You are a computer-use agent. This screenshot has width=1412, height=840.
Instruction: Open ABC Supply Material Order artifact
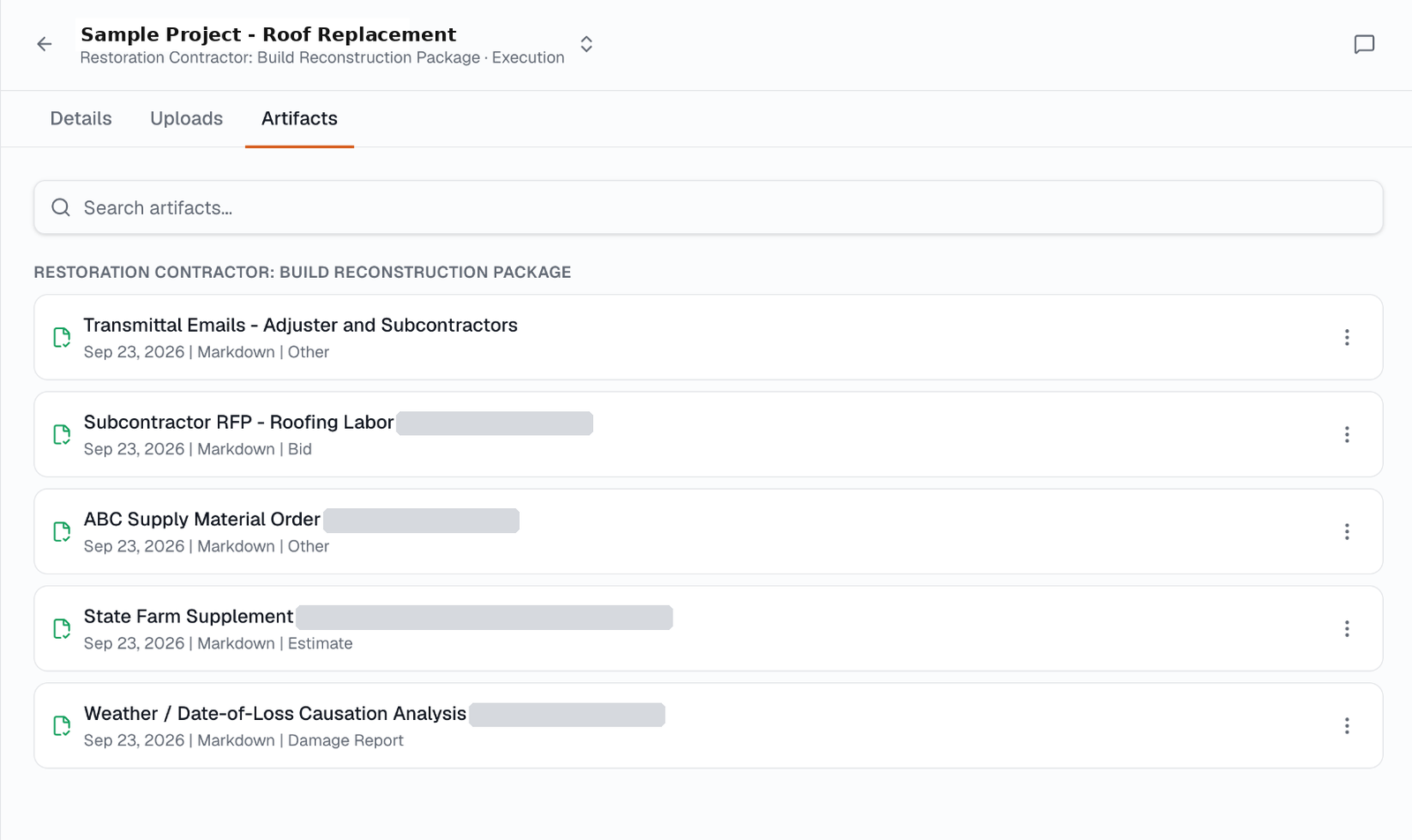708,531
